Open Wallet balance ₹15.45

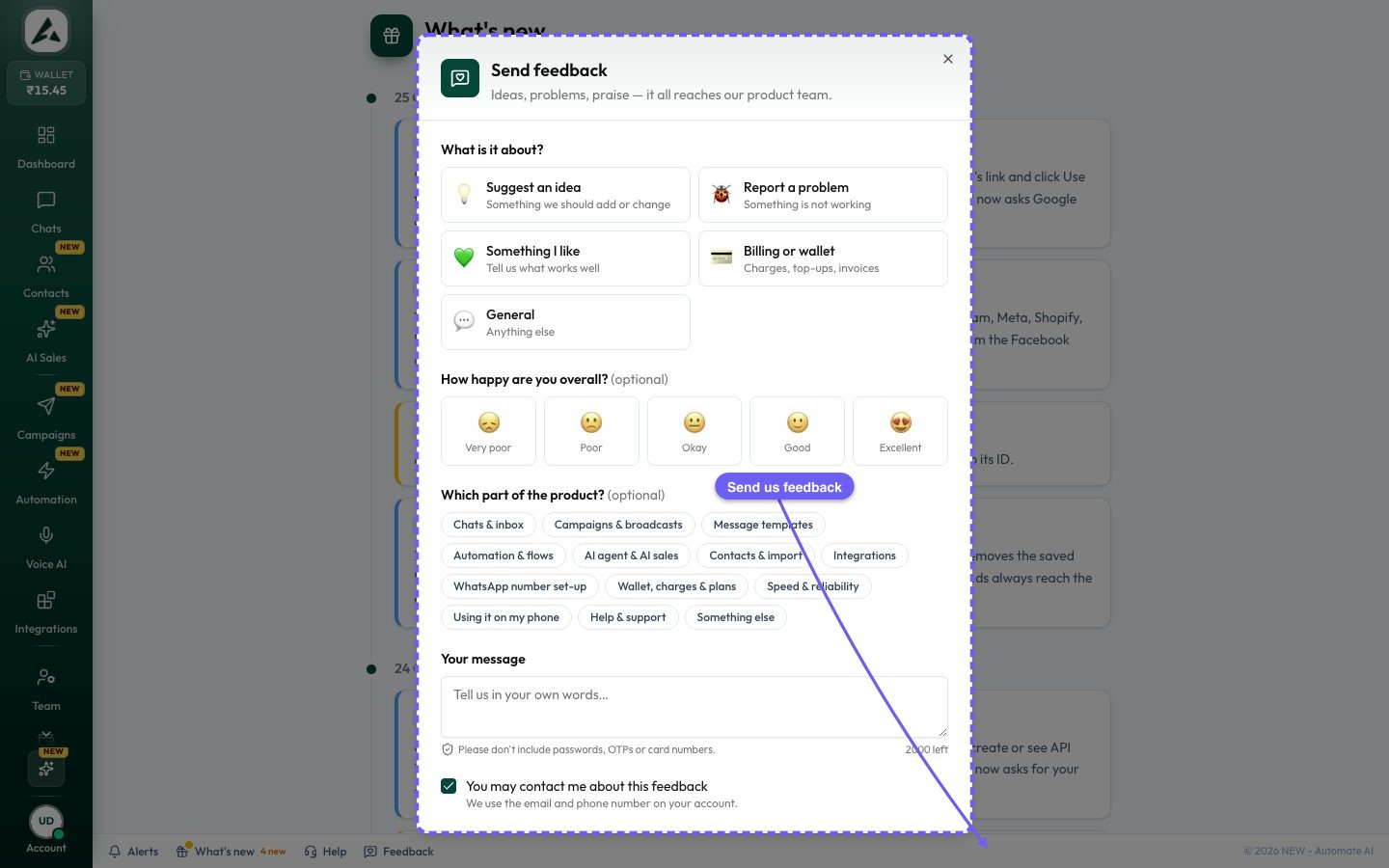click(x=46, y=83)
